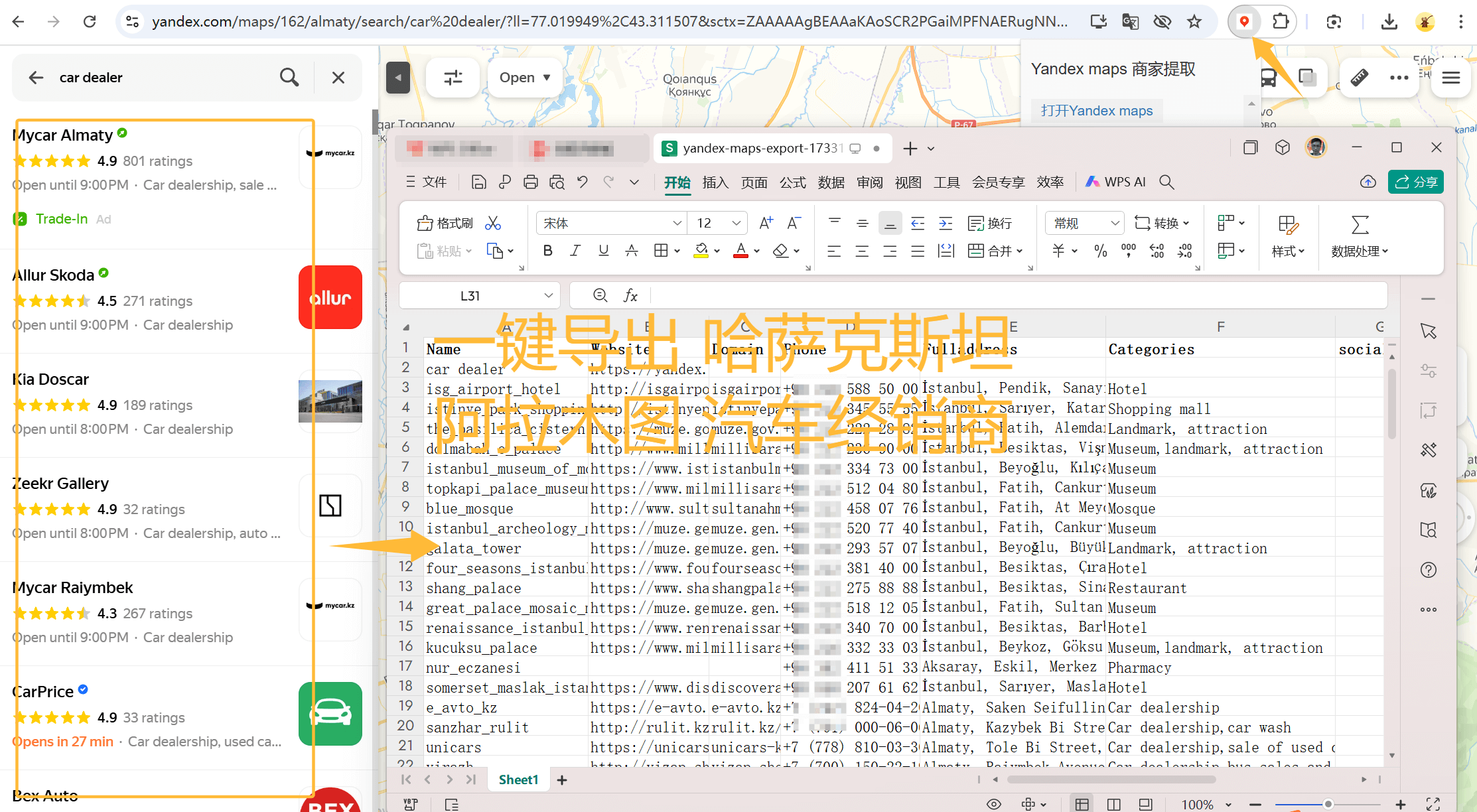Click the 打开Yandex maps link
1477x812 pixels.
click(x=1097, y=111)
